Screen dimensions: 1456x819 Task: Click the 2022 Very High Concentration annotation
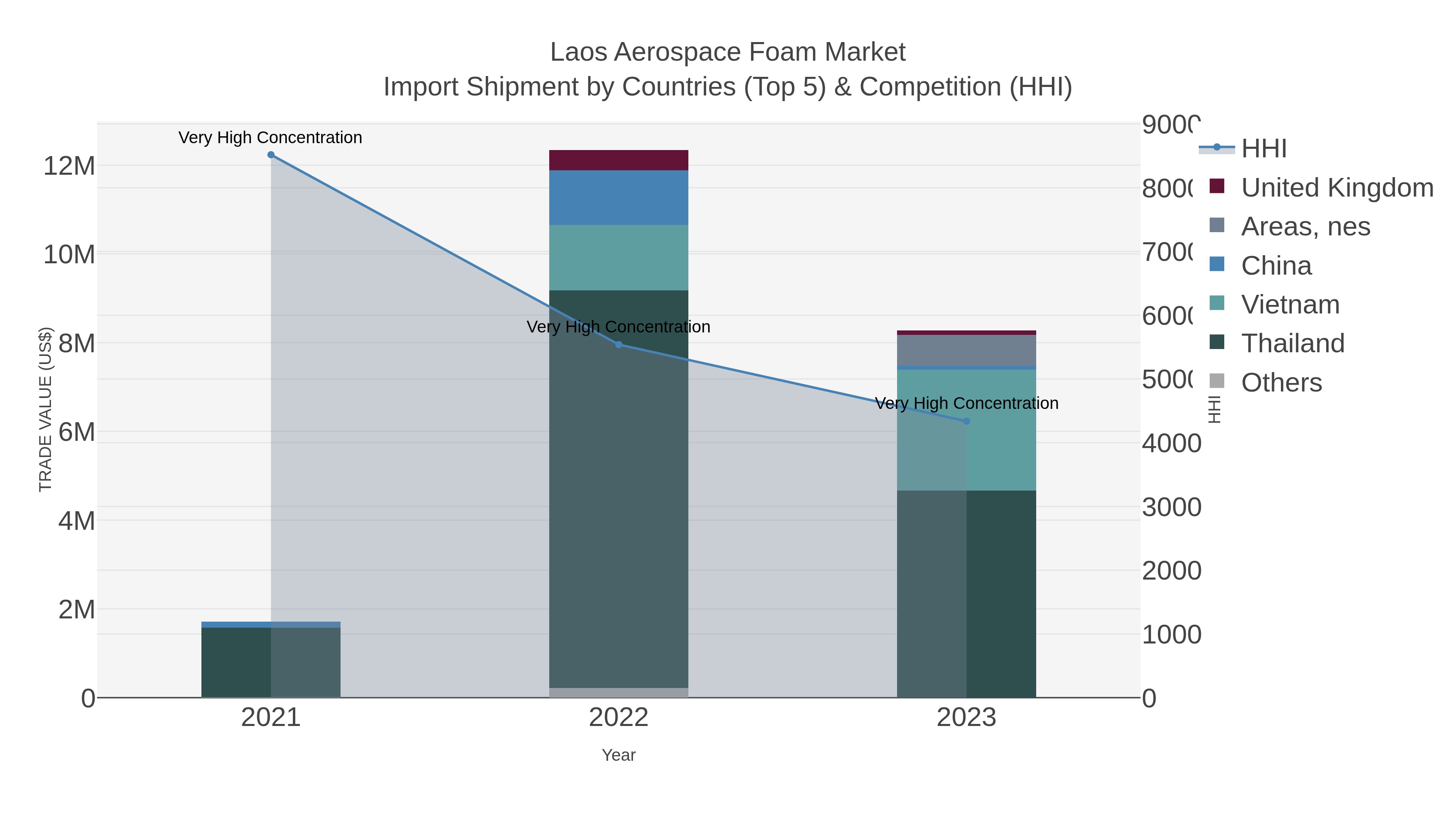point(618,327)
